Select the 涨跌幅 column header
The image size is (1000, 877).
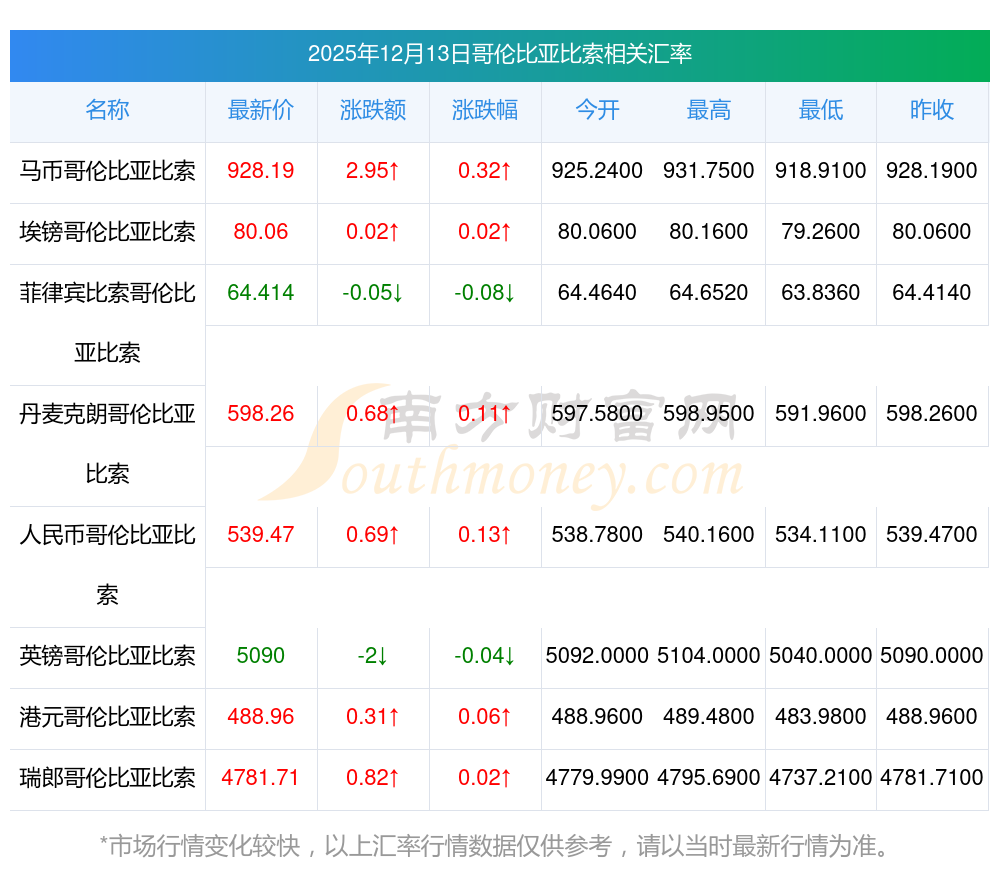coord(485,110)
